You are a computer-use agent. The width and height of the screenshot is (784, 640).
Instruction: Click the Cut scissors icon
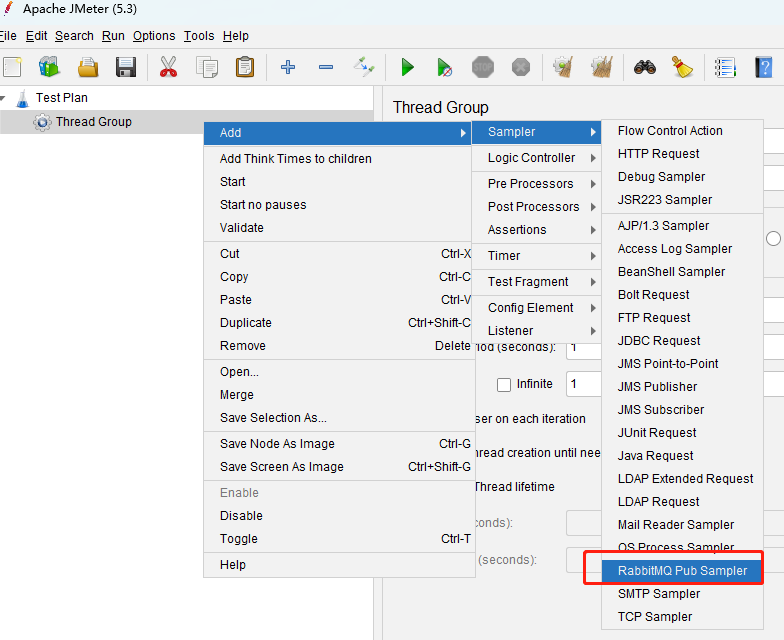click(x=168, y=67)
